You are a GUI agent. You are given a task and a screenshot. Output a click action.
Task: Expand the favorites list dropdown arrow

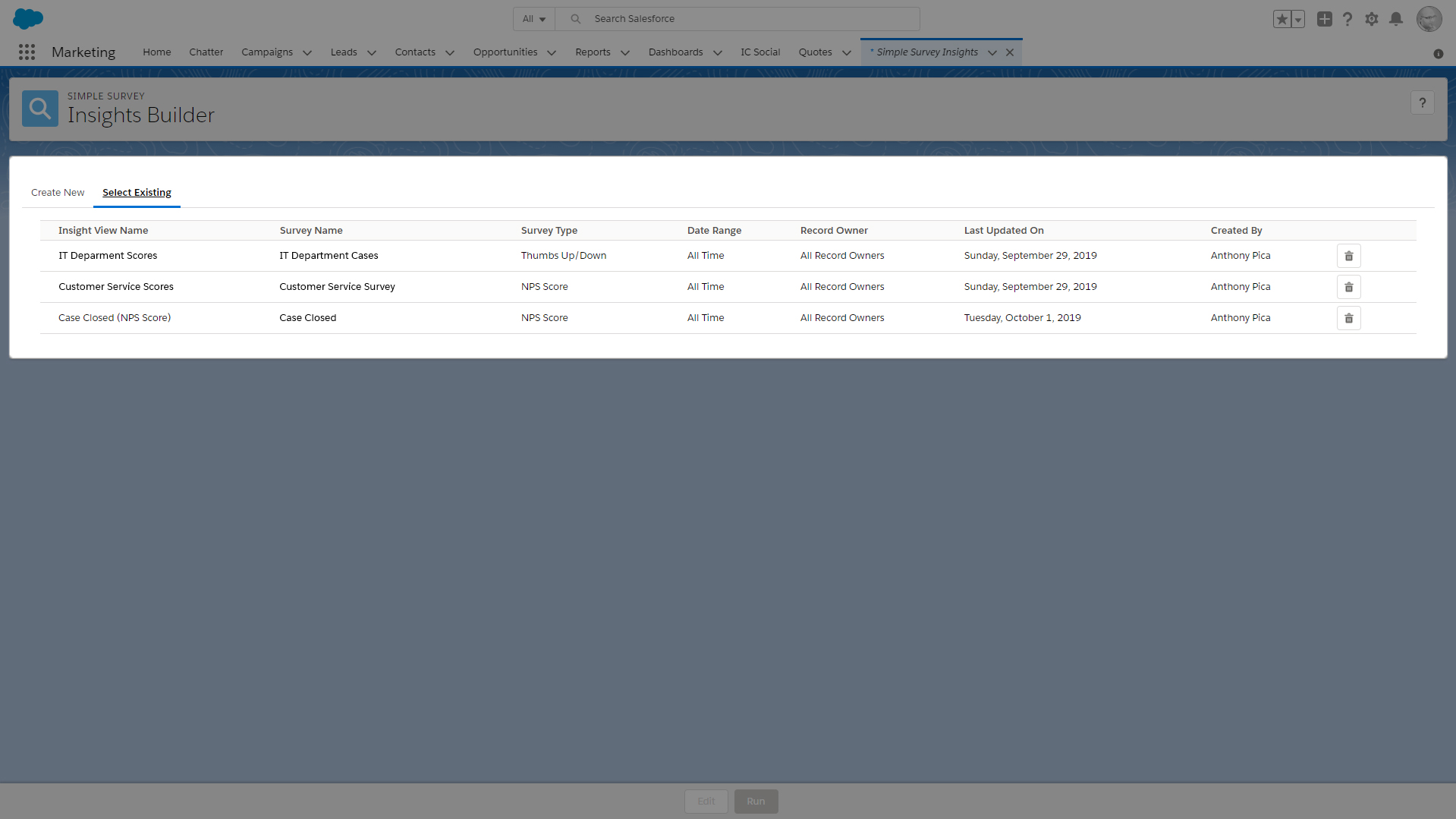[1298, 19]
